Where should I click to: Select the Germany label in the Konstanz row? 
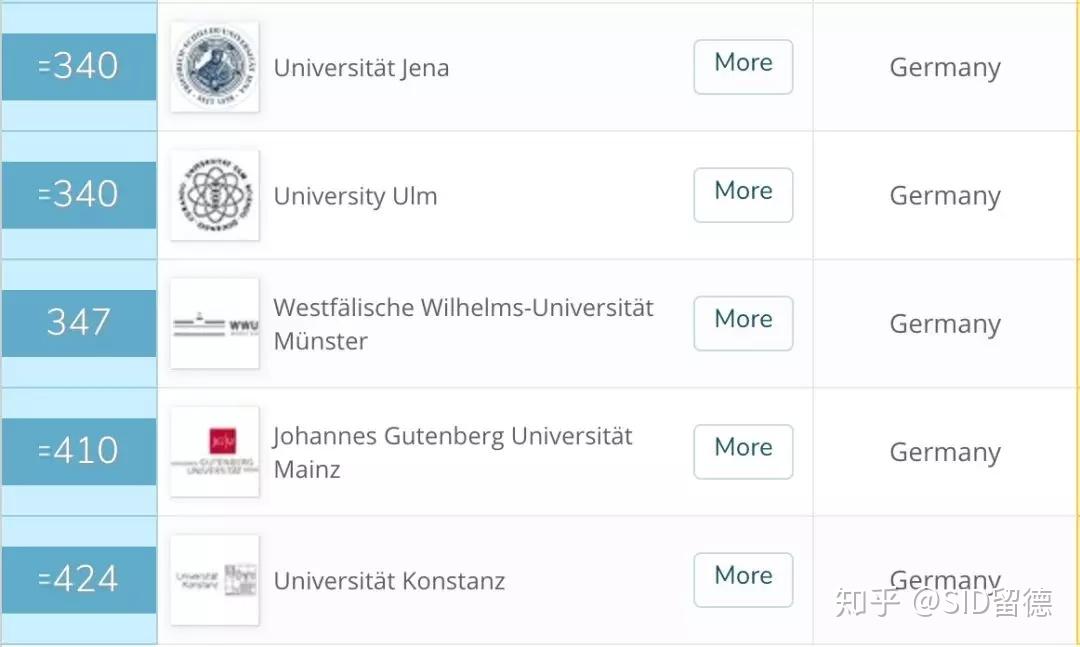pos(944,579)
